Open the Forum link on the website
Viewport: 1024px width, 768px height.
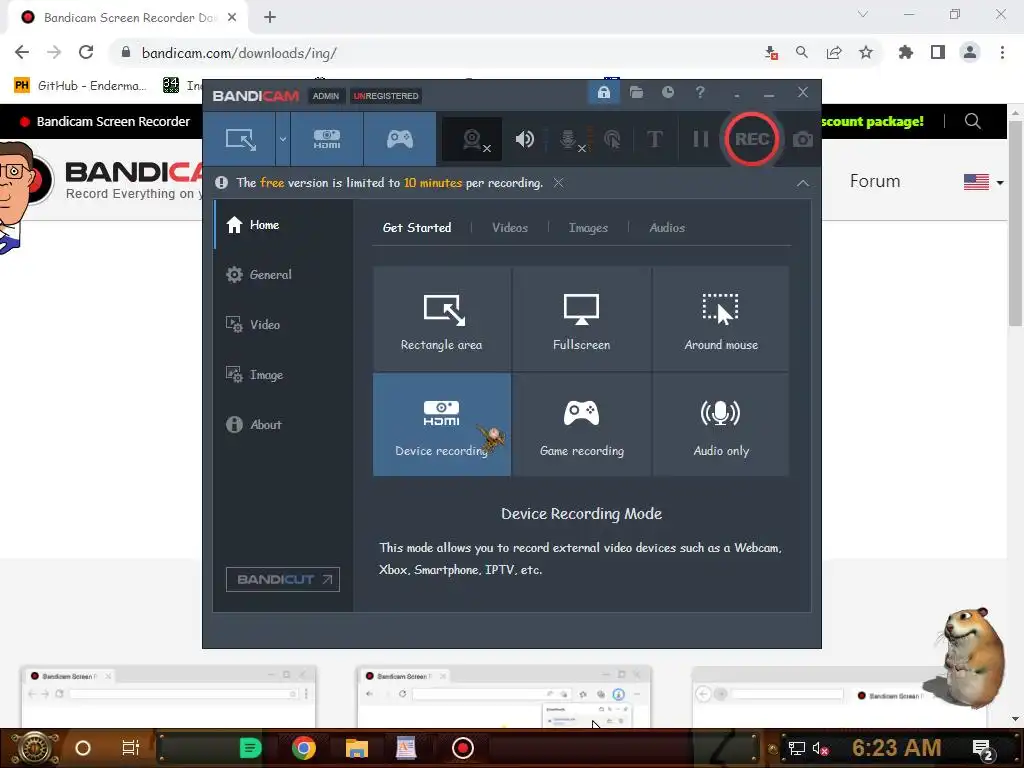(875, 181)
